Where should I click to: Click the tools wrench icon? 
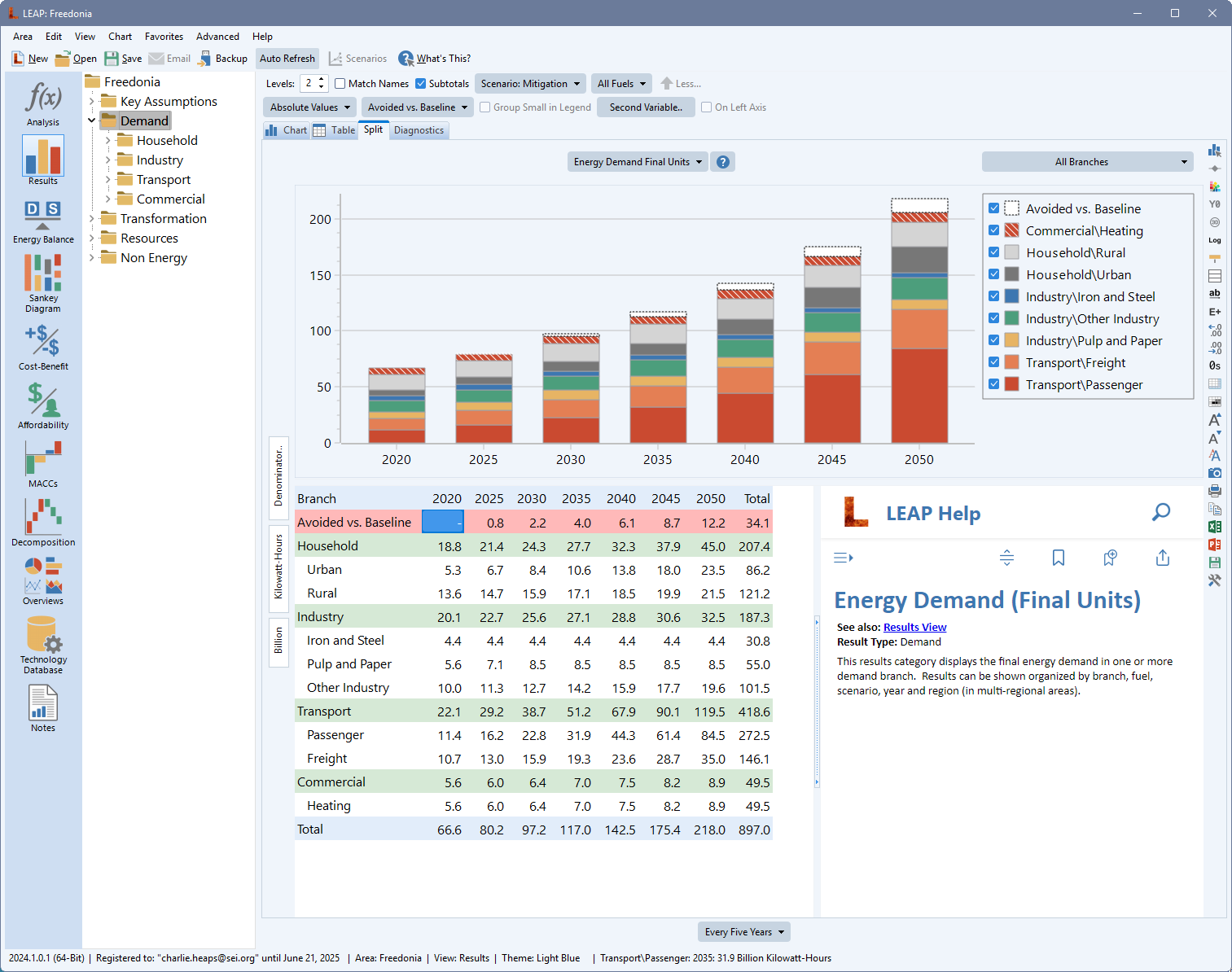click(x=1215, y=580)
